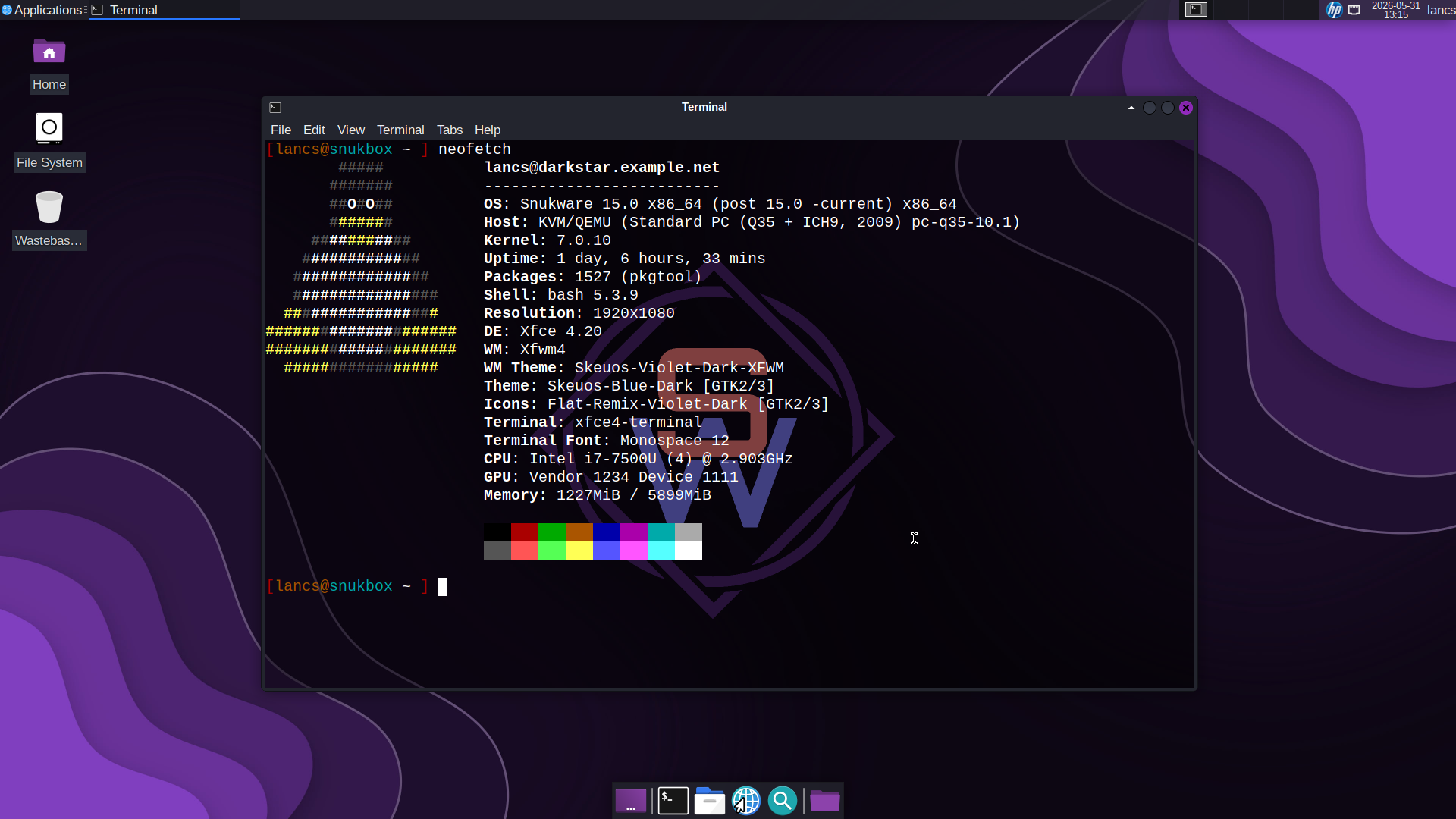Maximize the Terminal window
This screenshot has height=819, width=1456.
(1168, 108)
